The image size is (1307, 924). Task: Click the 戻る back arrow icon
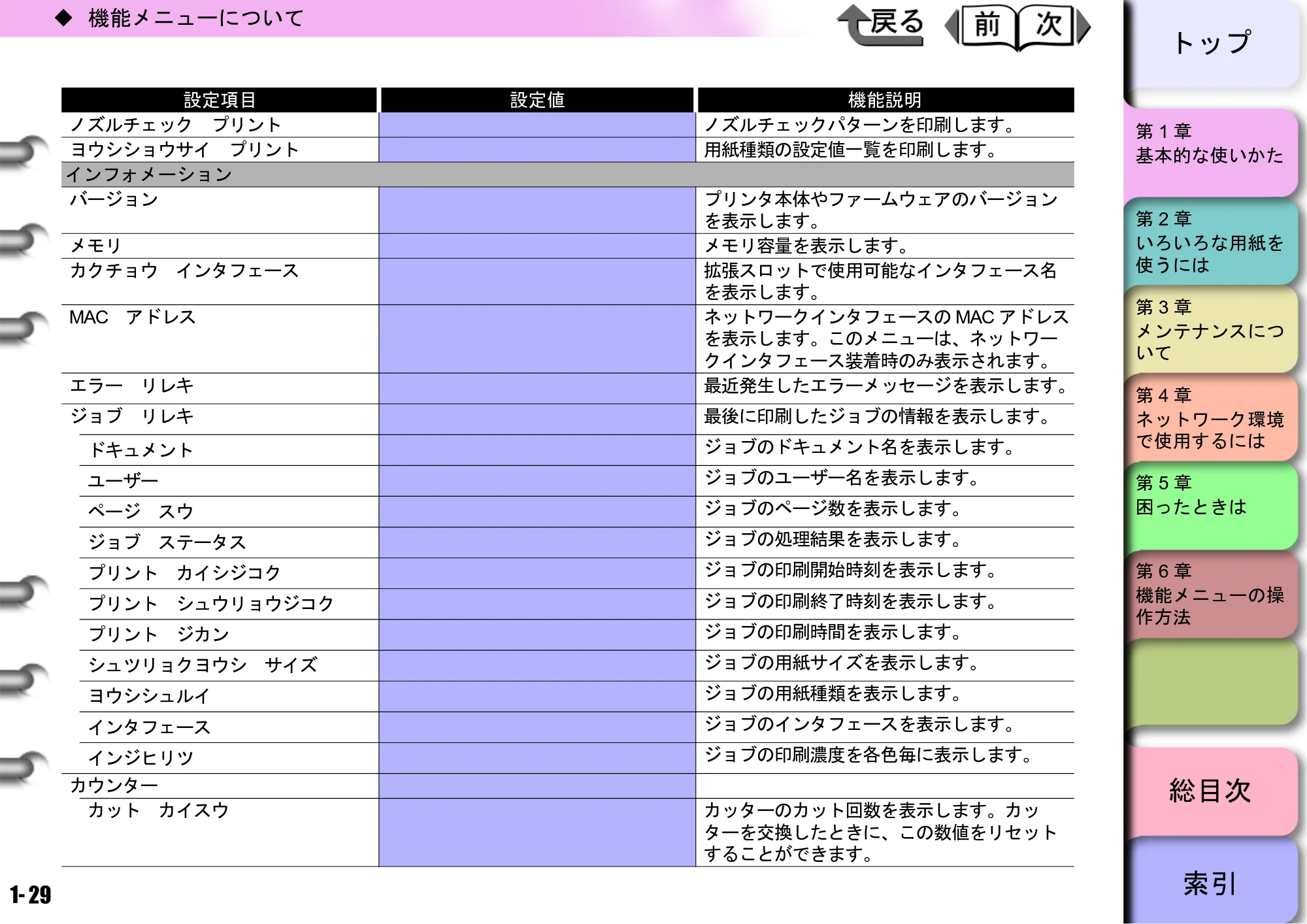point(880,25)
